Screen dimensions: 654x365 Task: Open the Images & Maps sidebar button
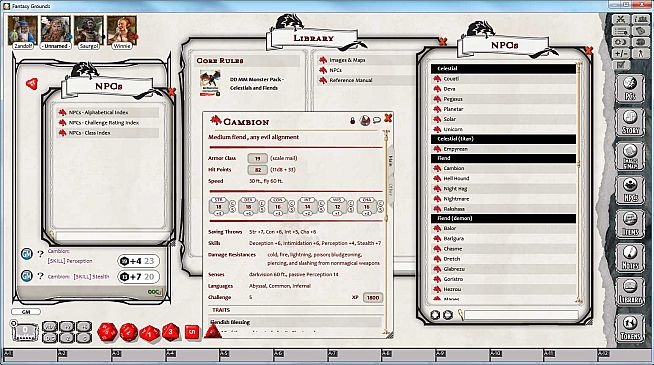[630, 156]
